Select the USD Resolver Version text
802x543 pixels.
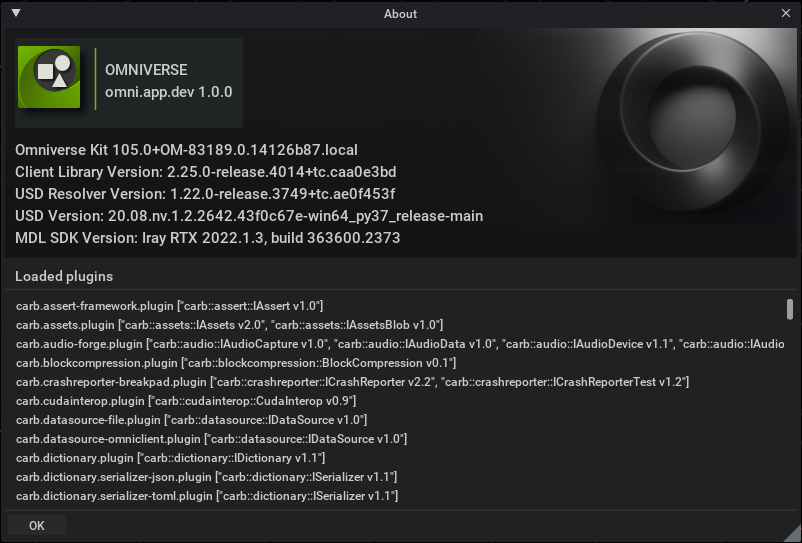[205, 194]
